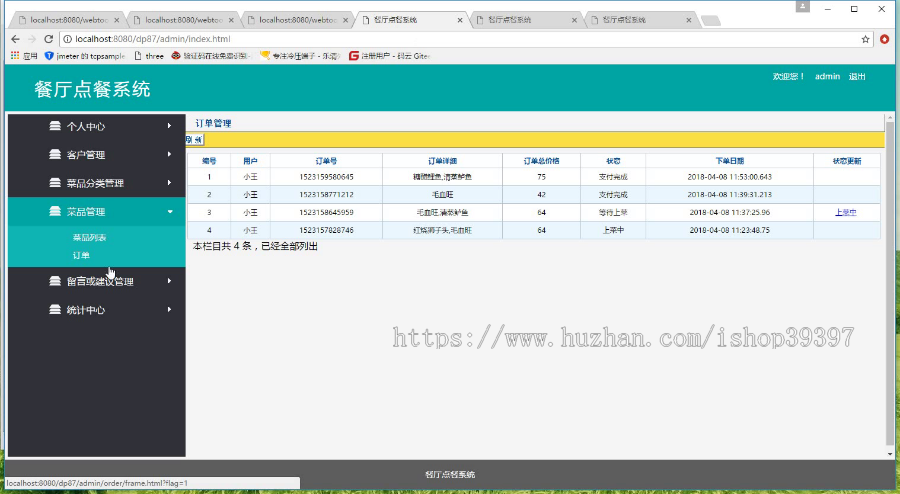The image size is (900, 494).
Task: Open the 订单 submenu item
Action: [x=81, y=255]
